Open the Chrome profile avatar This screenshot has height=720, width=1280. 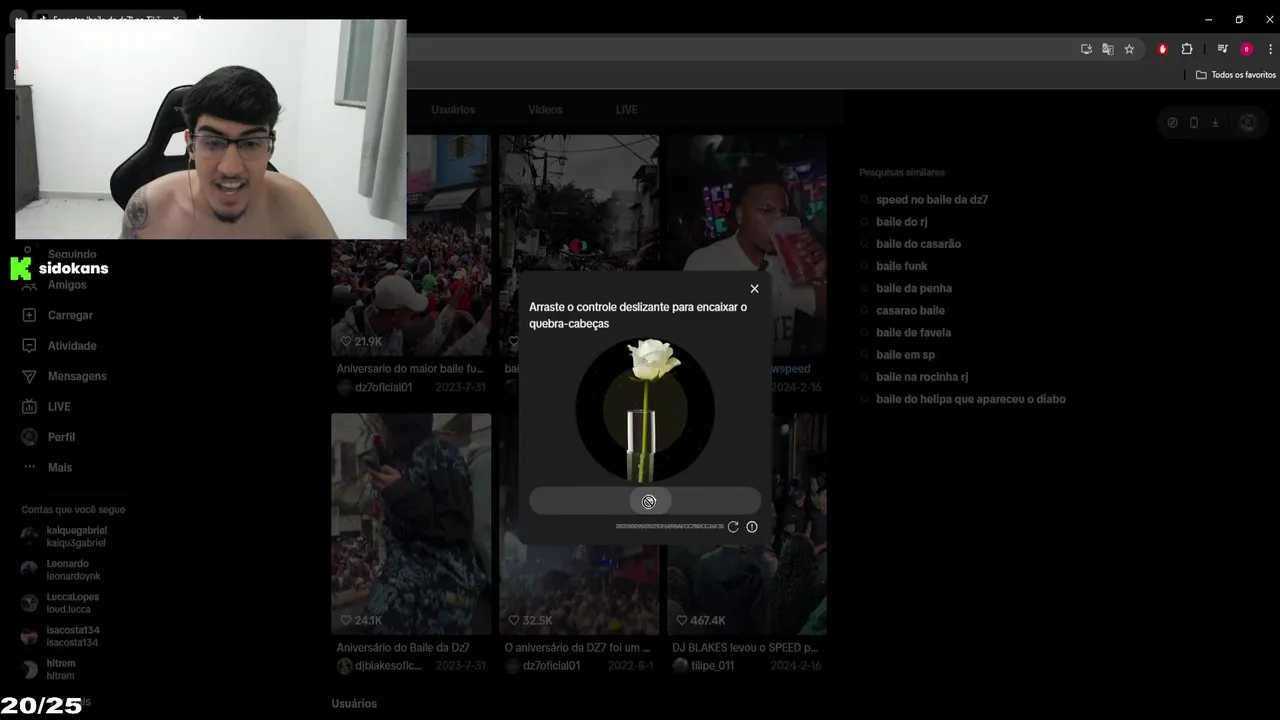(x=1246, y=49)
